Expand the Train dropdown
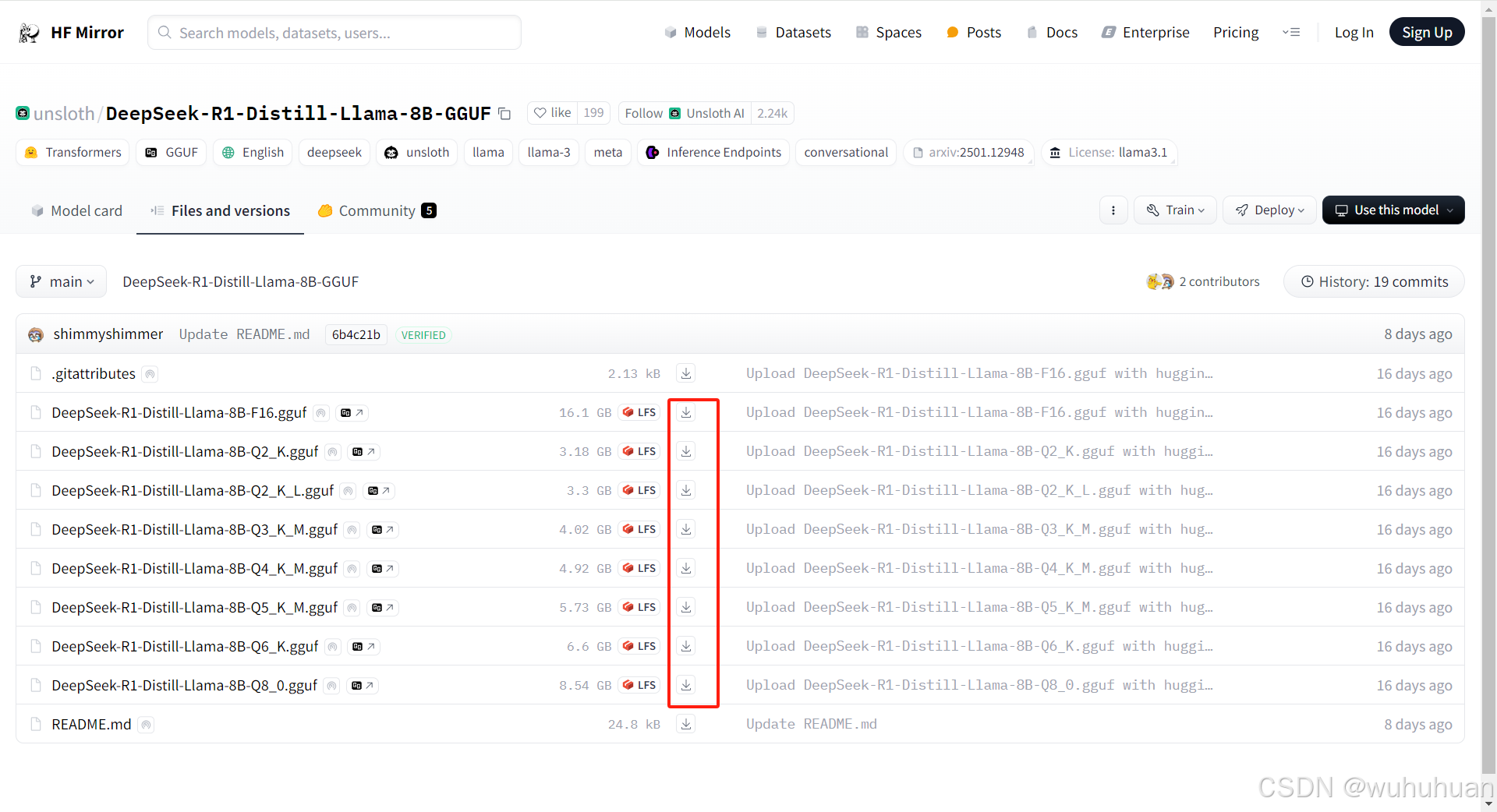 pyautogui.click(x=1175, y=210)
